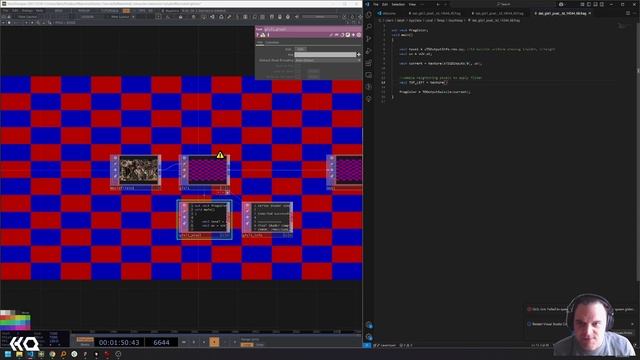
Task: Click the info 'i' icon in parameter panel
Action: tap(268, 35)
